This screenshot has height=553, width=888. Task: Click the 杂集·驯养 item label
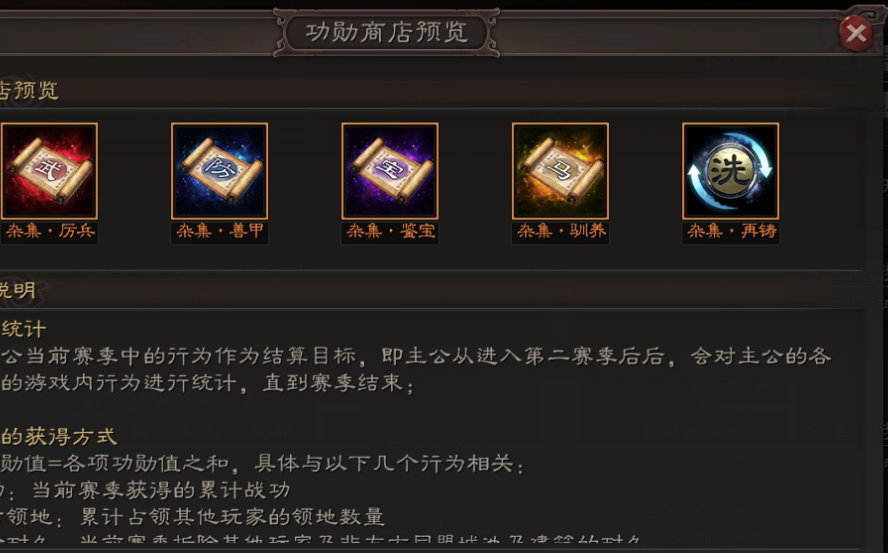(561, 232)
